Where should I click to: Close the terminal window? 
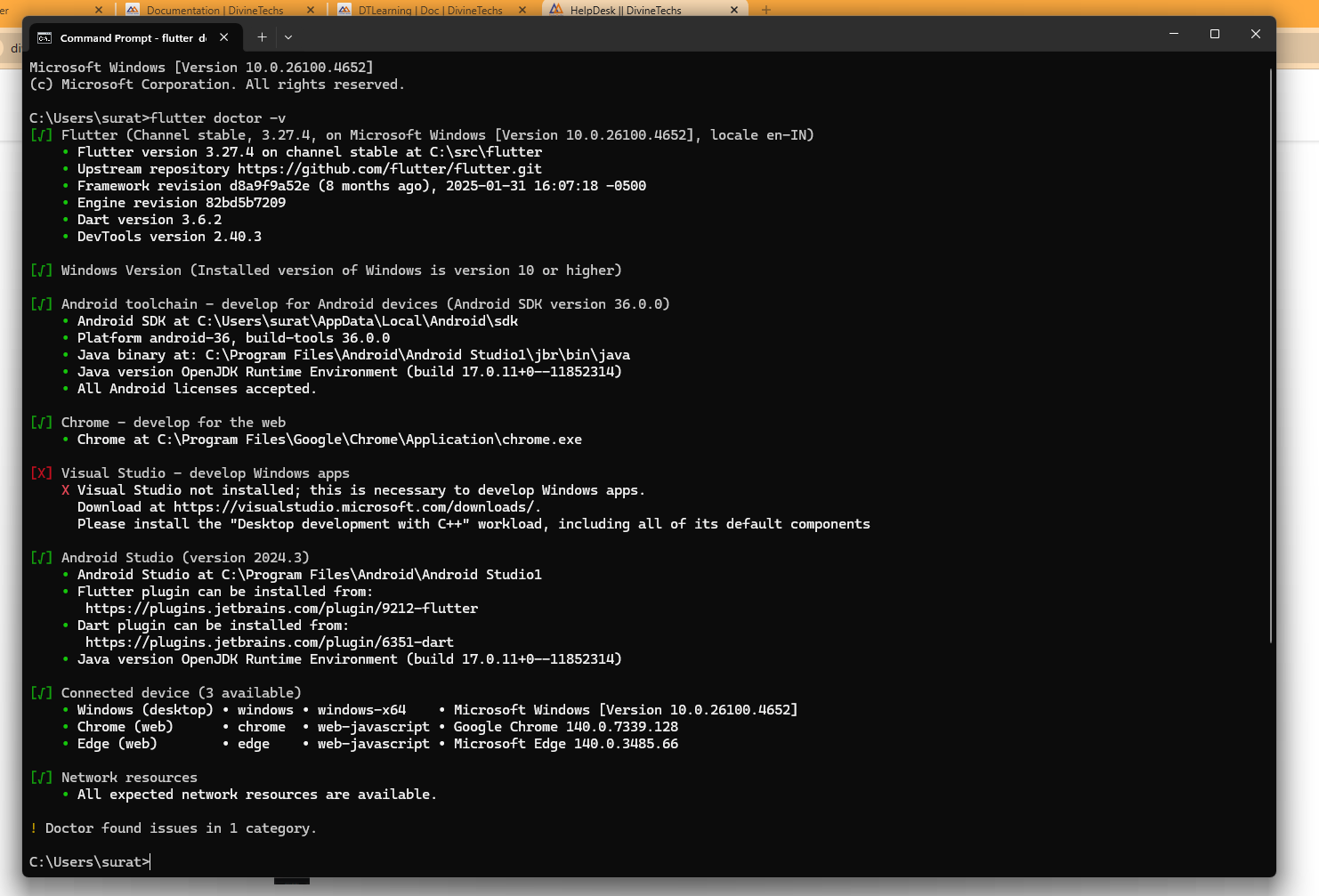tap(1256, 34)
